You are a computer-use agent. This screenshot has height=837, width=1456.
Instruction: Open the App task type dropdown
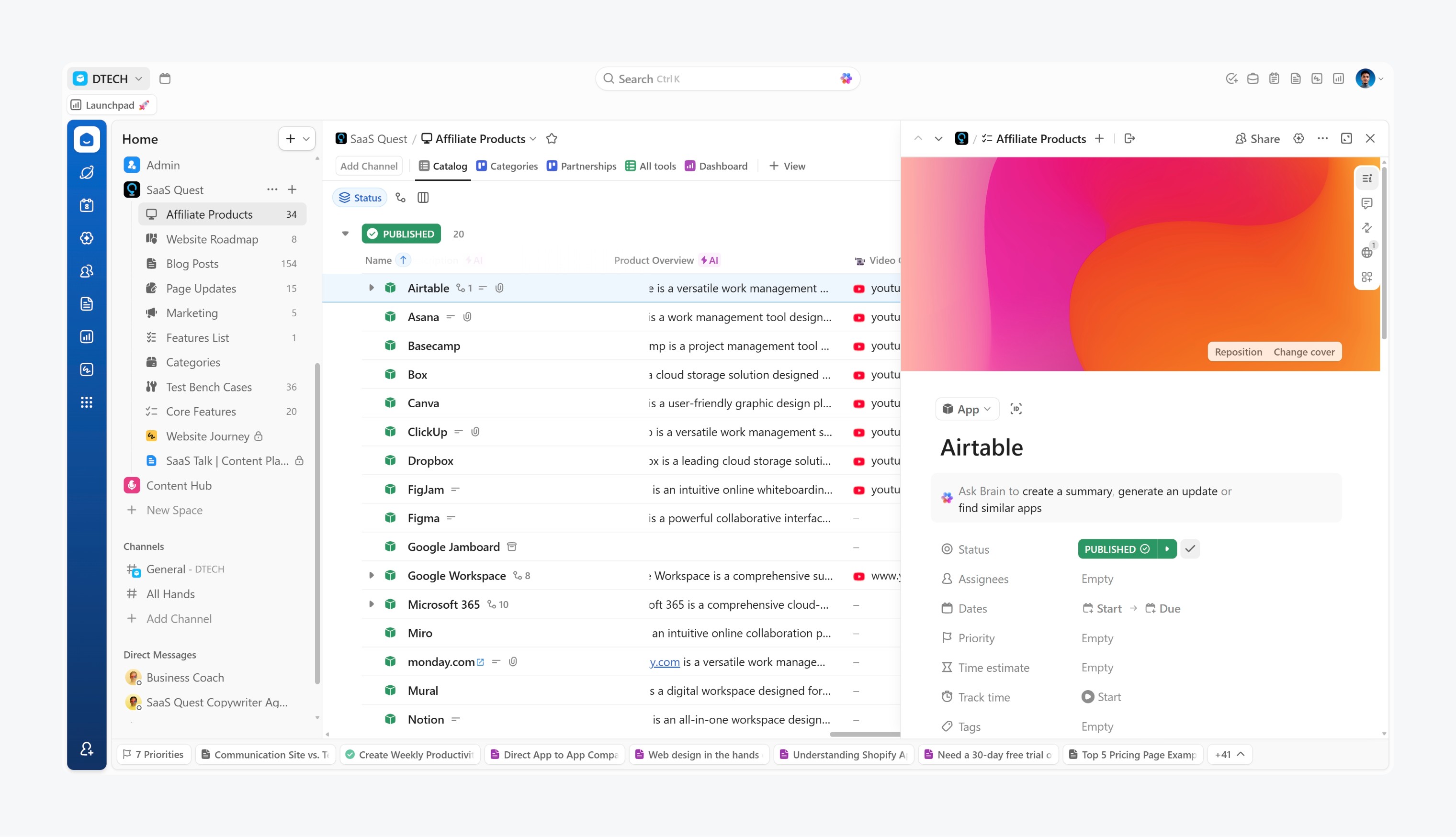tap(967, 409)
